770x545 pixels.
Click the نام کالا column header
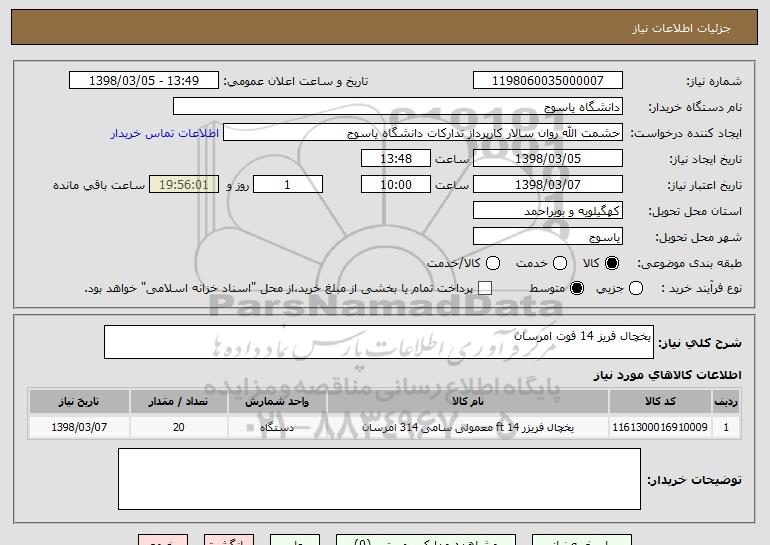tap(468, 402)
